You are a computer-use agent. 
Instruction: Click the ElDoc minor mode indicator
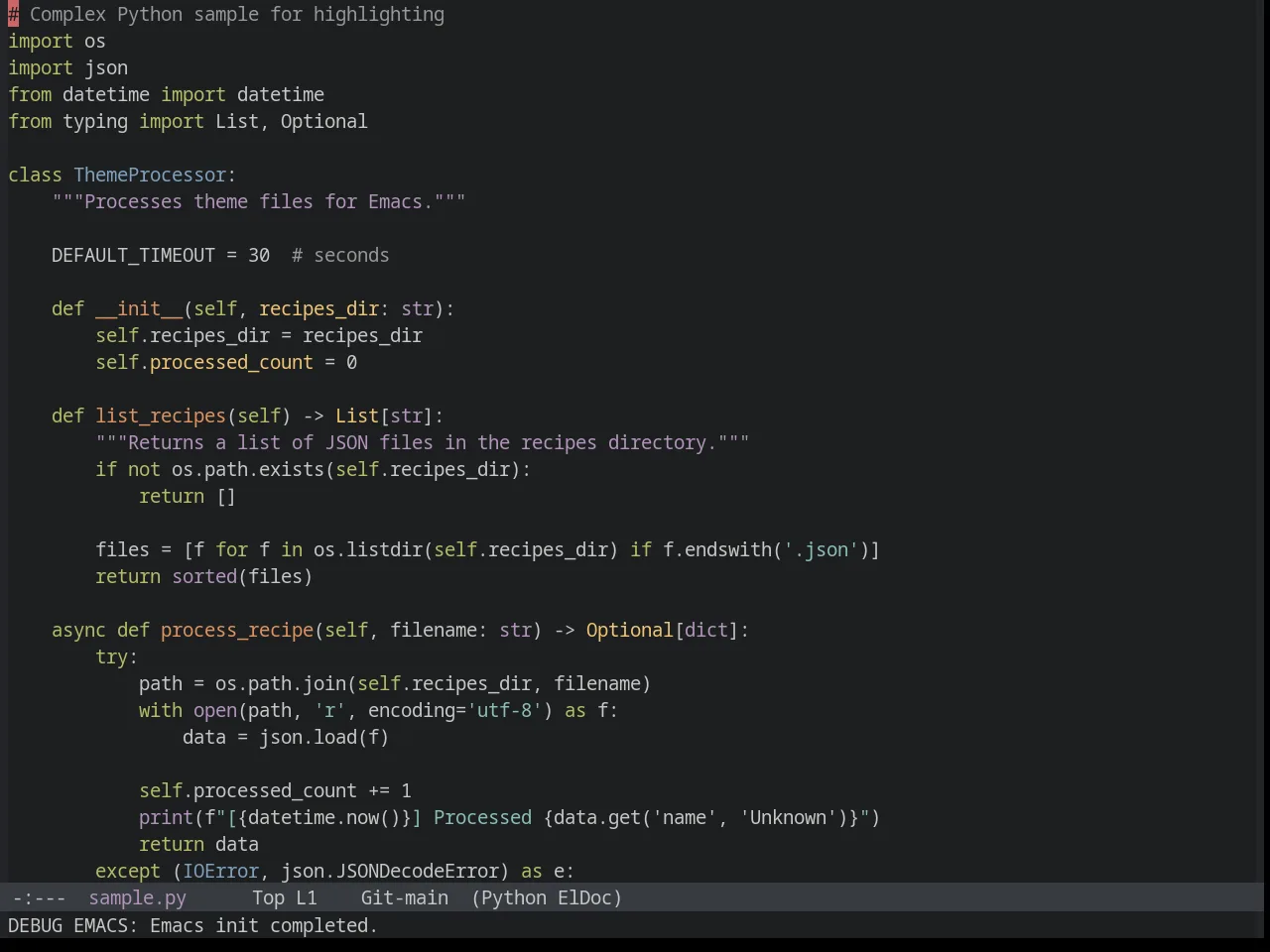tap(584, 897)
